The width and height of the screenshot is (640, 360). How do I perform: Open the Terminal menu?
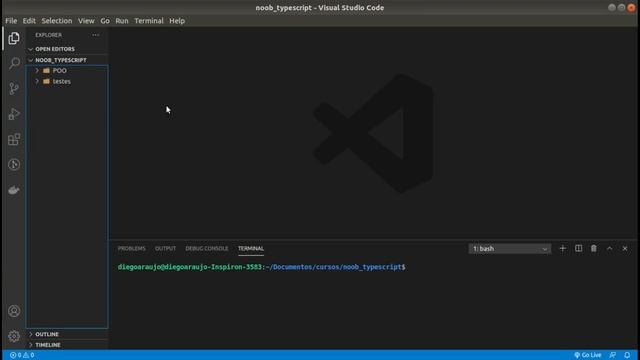click(149, 21)
